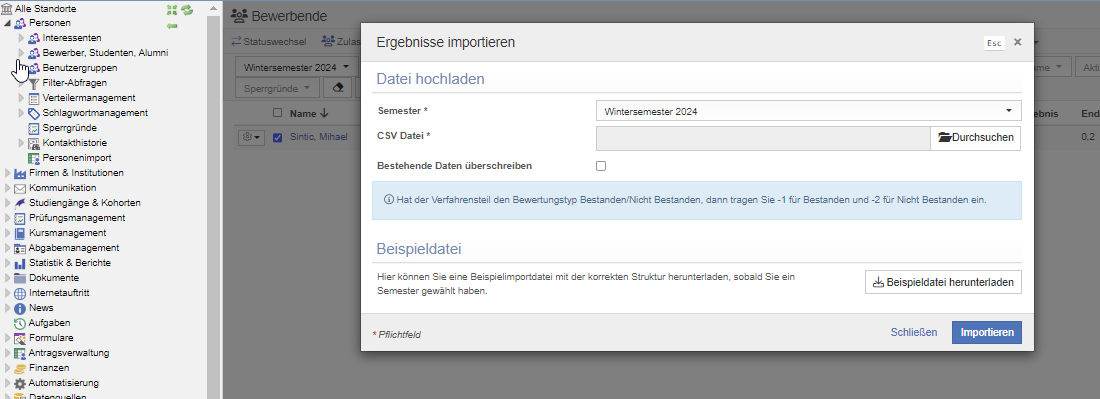Image resolution: width=1100 pixels, height=399 pixels.
Task: Open the Semester dropdown in the dialog
Action: click(808, 111)
